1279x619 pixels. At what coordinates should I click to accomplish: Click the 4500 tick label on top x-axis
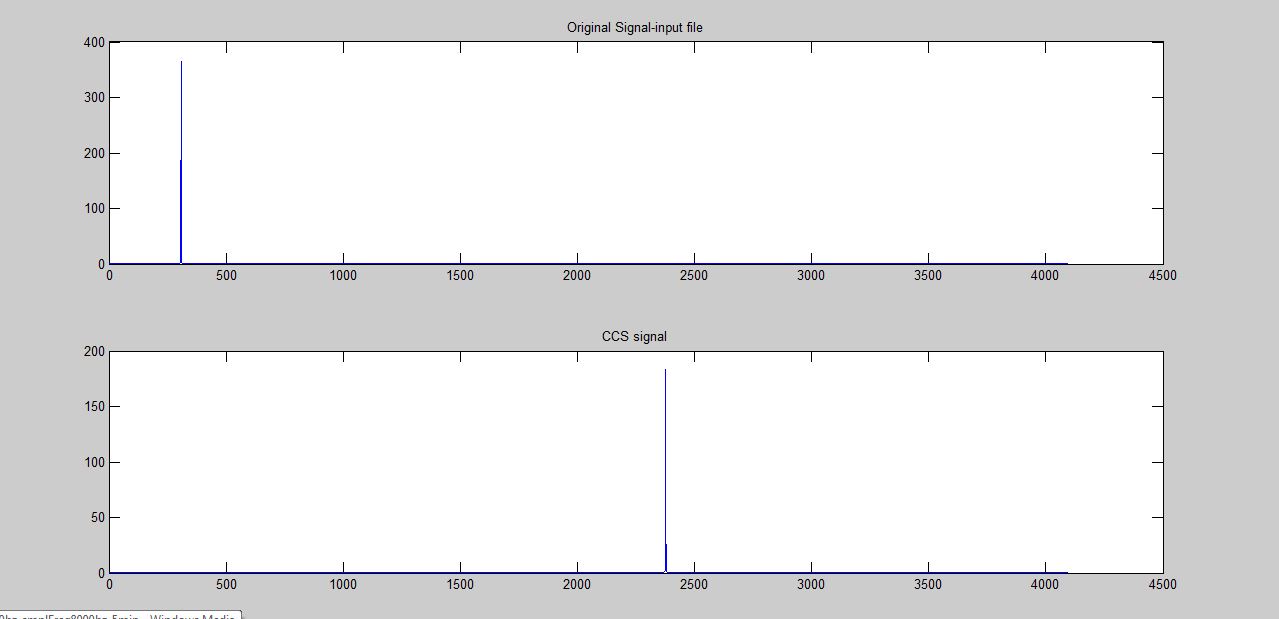coord(1163,275)
